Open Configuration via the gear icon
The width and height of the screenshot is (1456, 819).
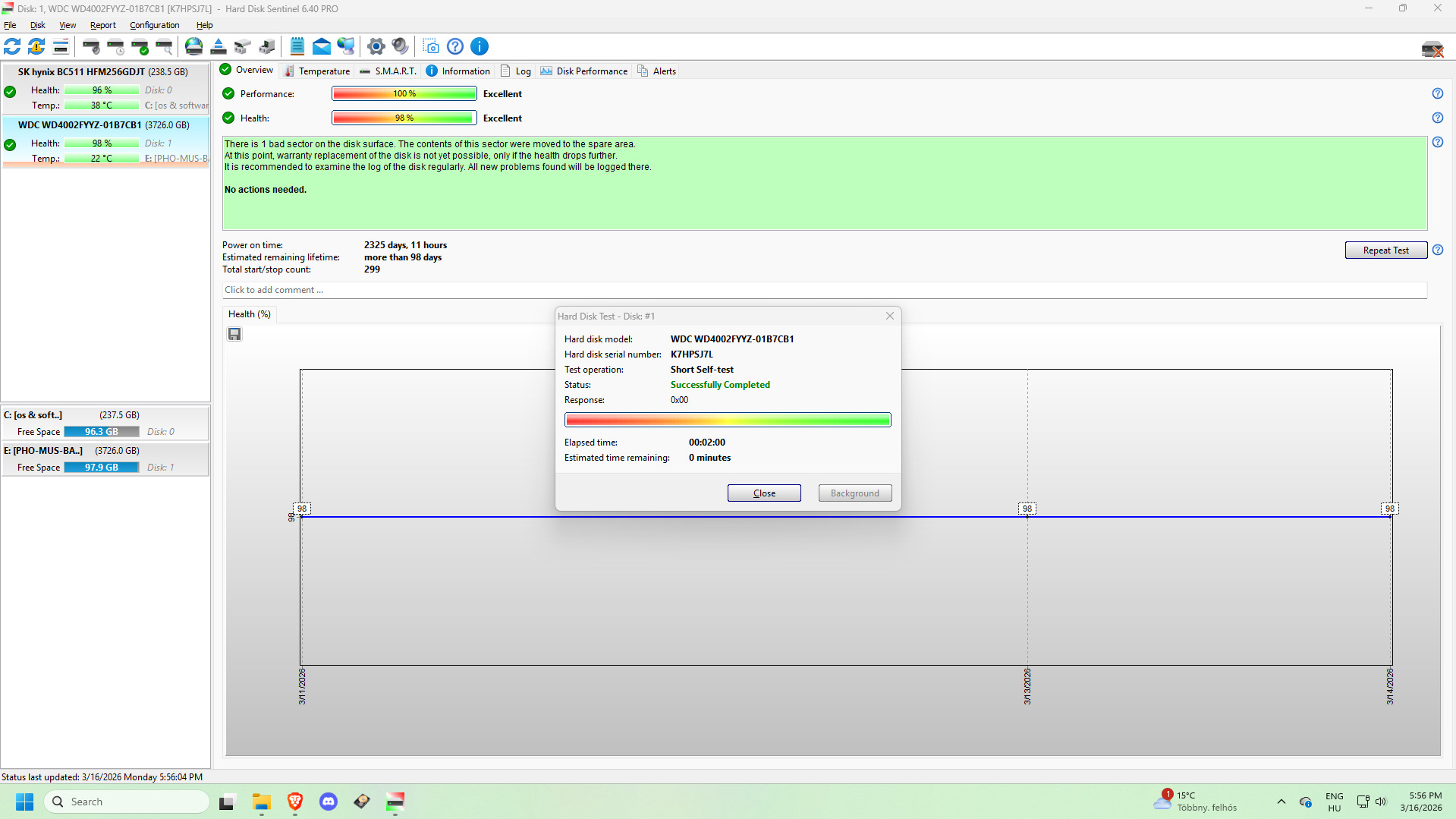[376, 46]
